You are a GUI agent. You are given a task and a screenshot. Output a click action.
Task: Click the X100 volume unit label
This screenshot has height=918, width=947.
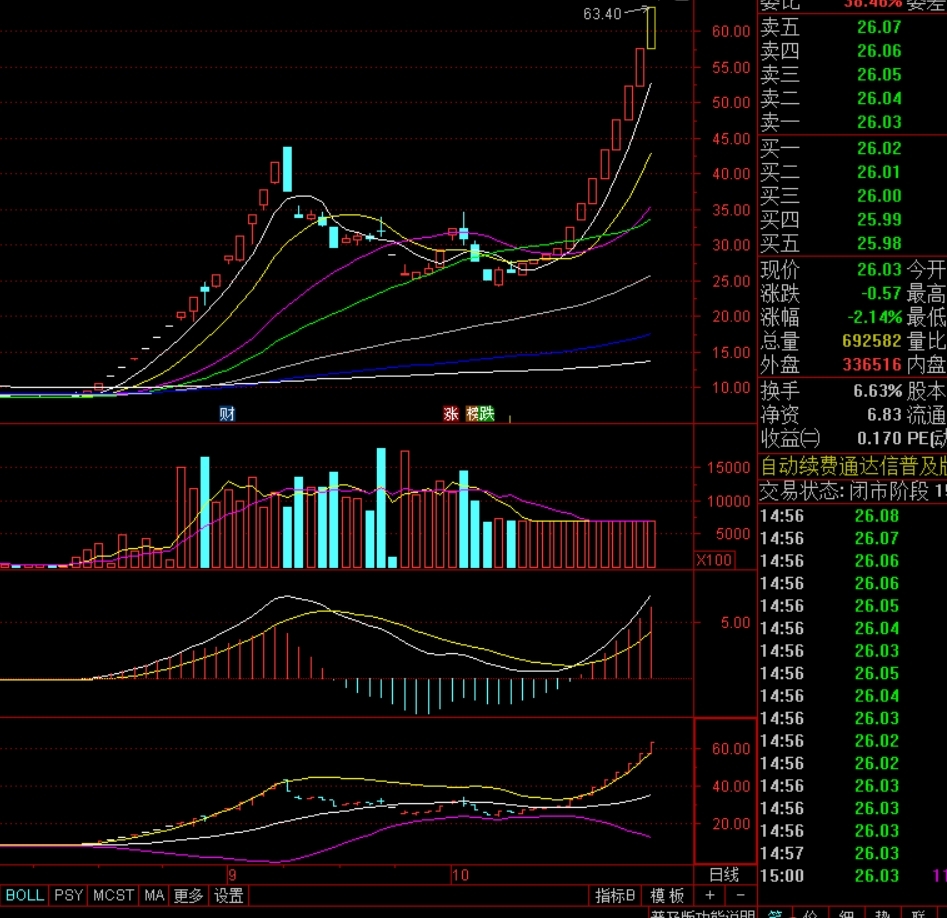(714, 560)
